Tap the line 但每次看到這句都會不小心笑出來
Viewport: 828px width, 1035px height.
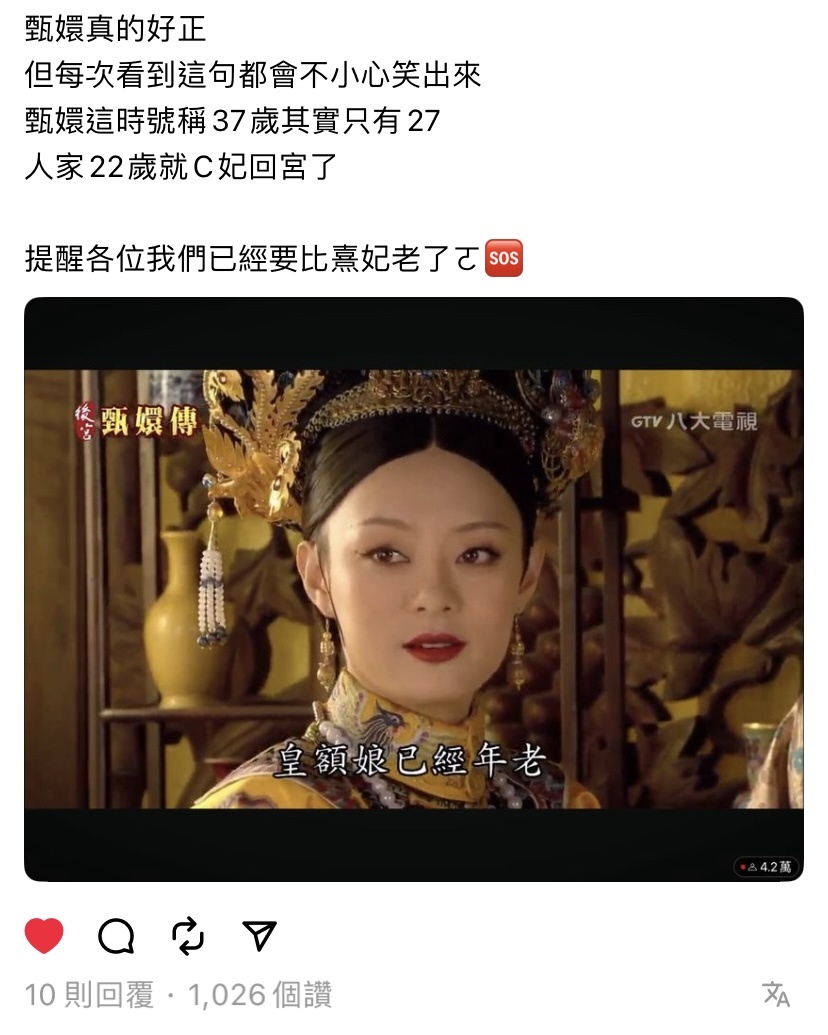pyautogui.click(x=253, y=75)
